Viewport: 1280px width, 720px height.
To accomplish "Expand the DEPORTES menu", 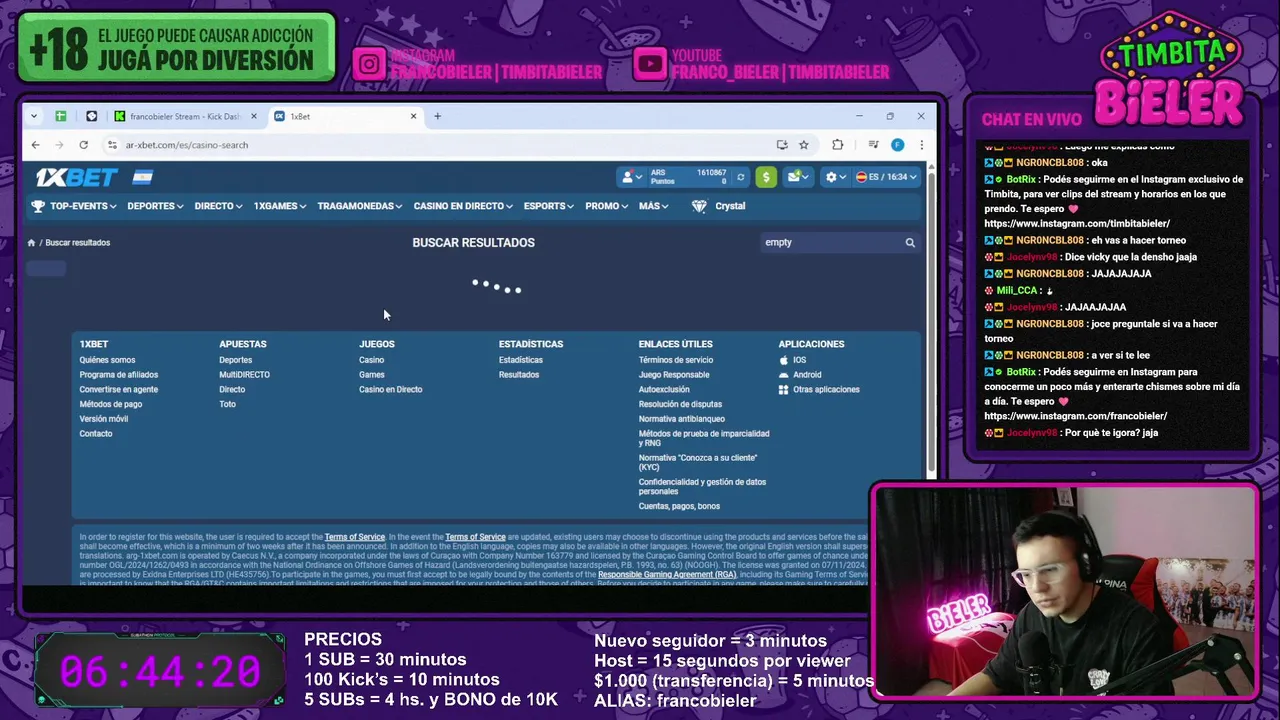I will pos(155,206).
